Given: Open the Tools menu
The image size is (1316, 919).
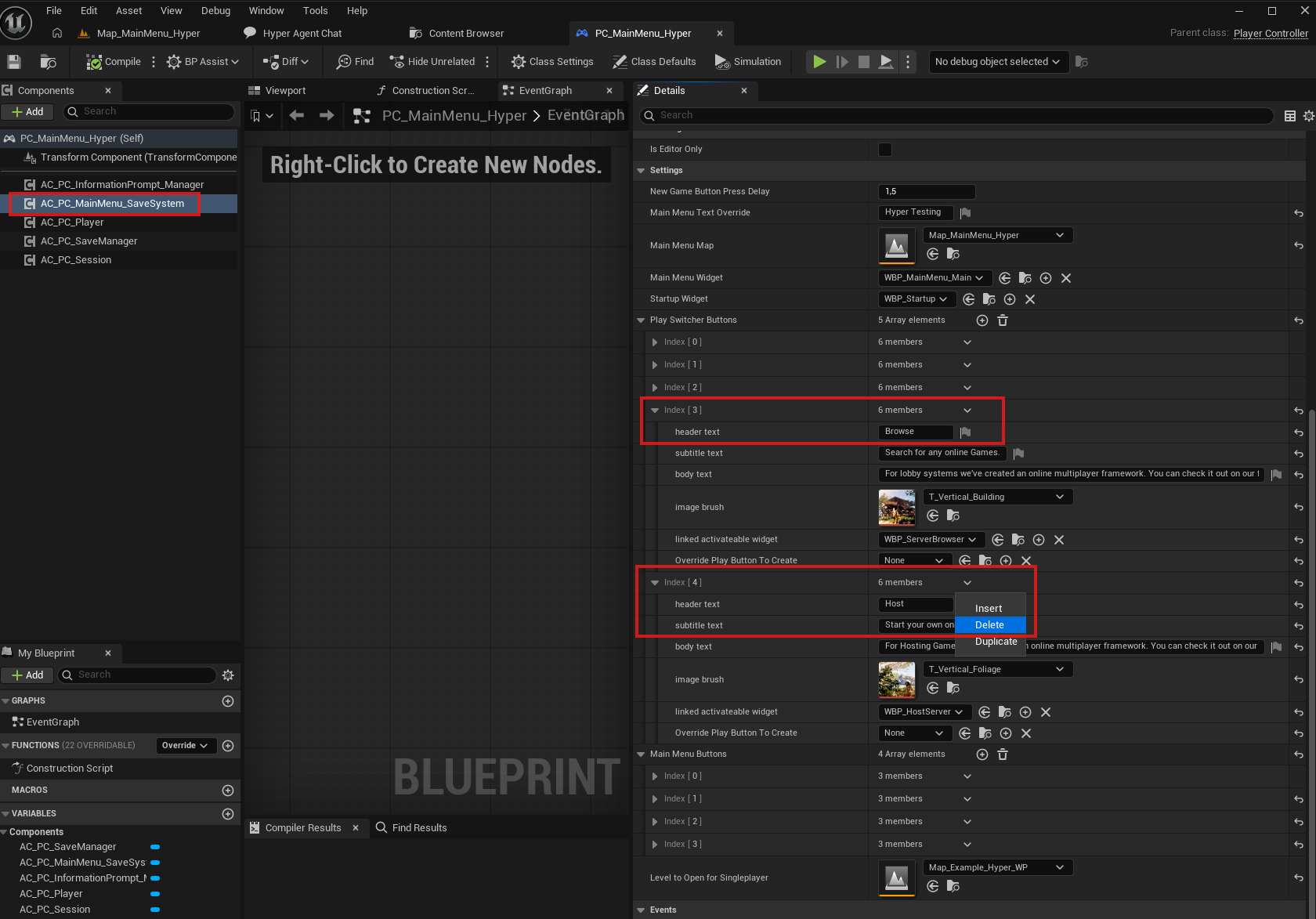Looking at the screenshot, I should [x=315, y=11].
